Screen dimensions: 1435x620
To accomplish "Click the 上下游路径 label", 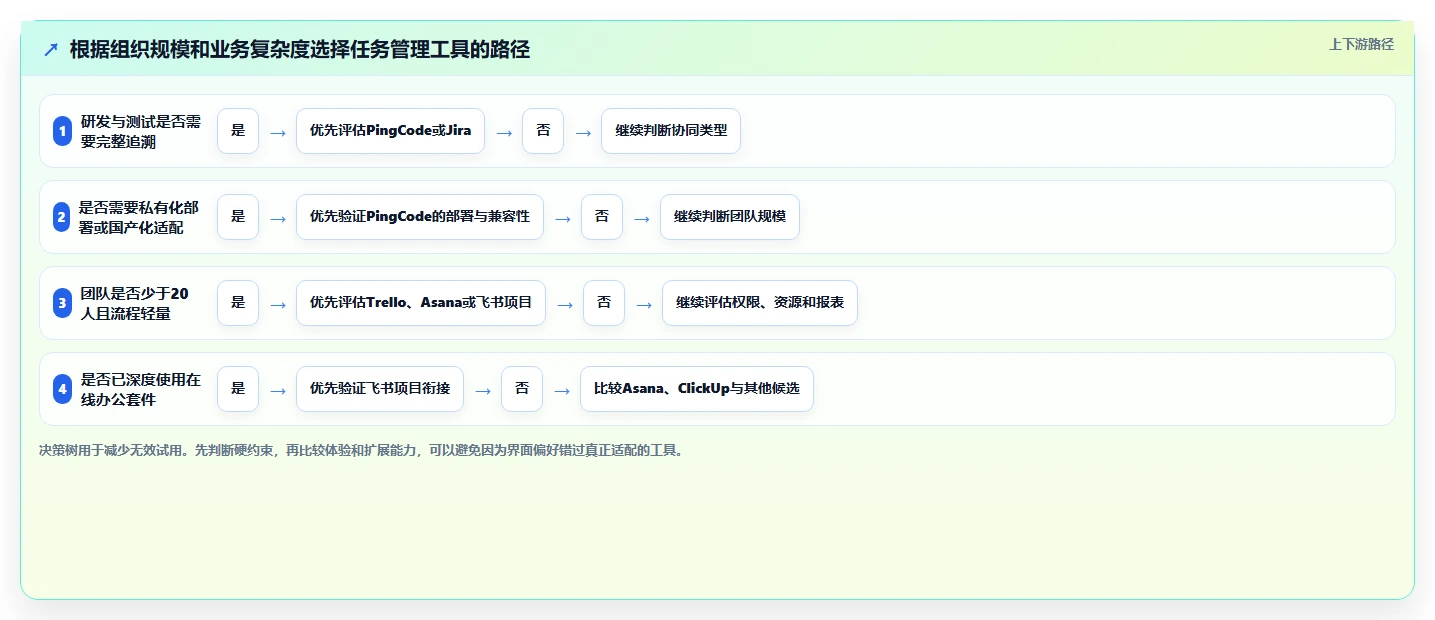I will click(x=1361, y=44).
